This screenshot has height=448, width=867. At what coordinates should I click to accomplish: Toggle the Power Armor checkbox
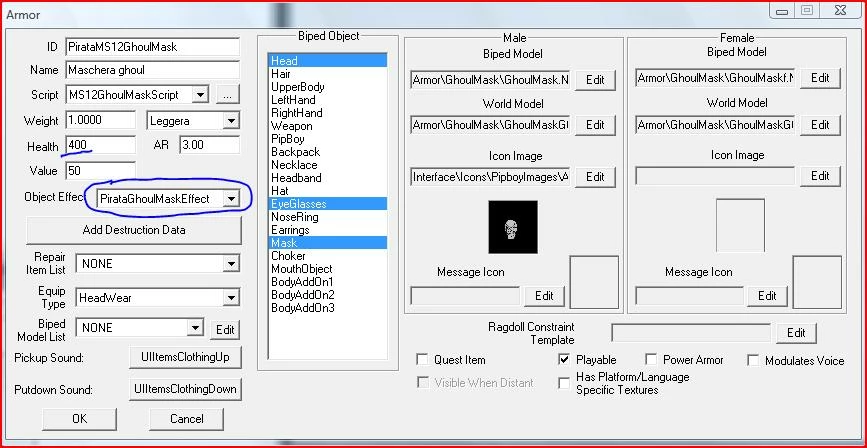coord(651,360)
